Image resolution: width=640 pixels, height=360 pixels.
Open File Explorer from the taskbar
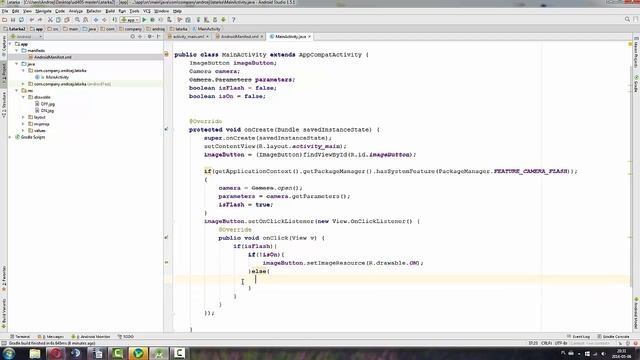click(35, 353)
